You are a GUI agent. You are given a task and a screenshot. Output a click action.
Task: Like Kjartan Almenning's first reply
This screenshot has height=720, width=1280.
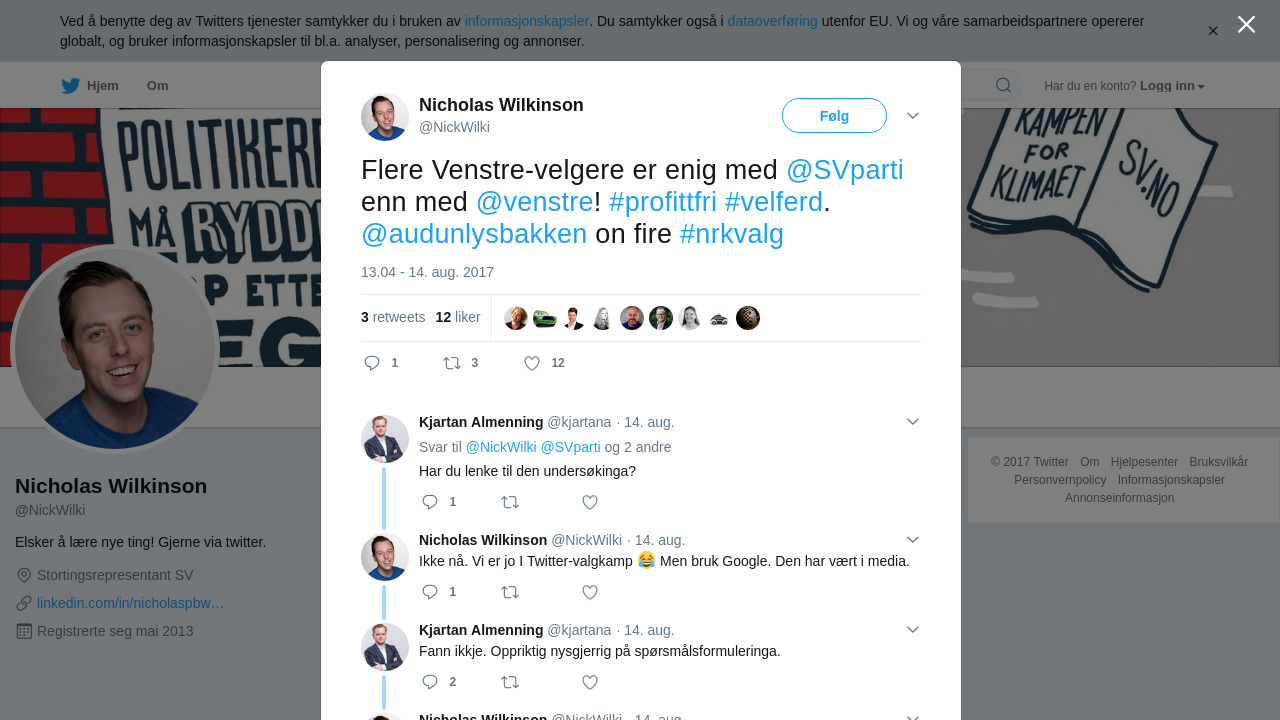590,502
